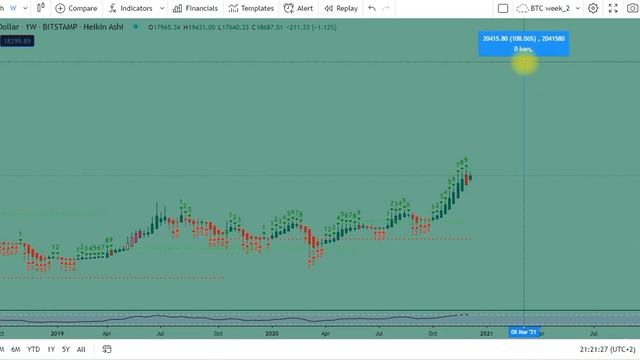The height and width of the screenshot is (360, 640).
Task: Click the blue measurement tooltip 20415.80
Action: pos(524,44)
